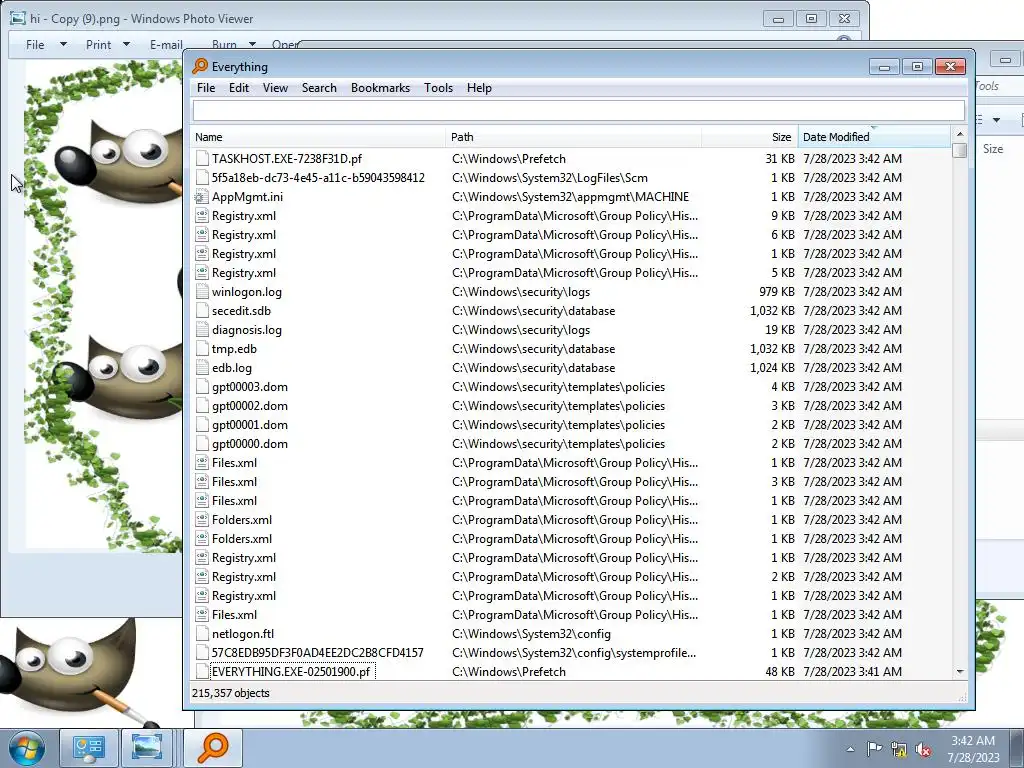Viewport: 1024px width, 768px height.
Task: Select the winlogon.log result
Action: 247,292
